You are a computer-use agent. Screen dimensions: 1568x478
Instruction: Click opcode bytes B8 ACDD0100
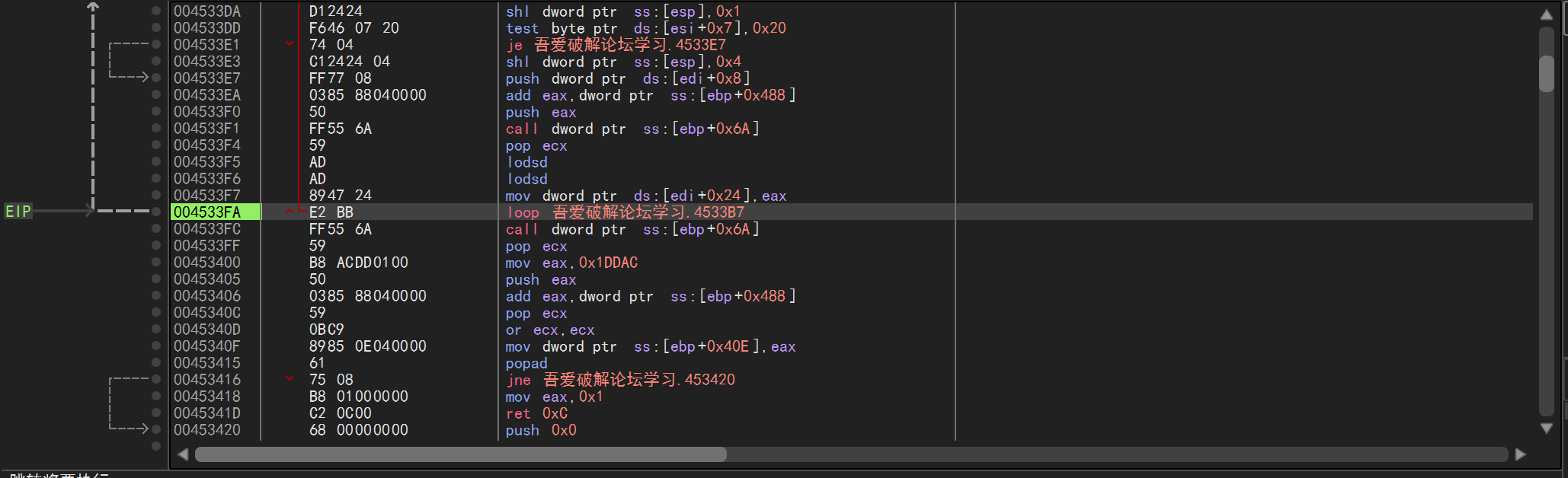pos(358,263)
